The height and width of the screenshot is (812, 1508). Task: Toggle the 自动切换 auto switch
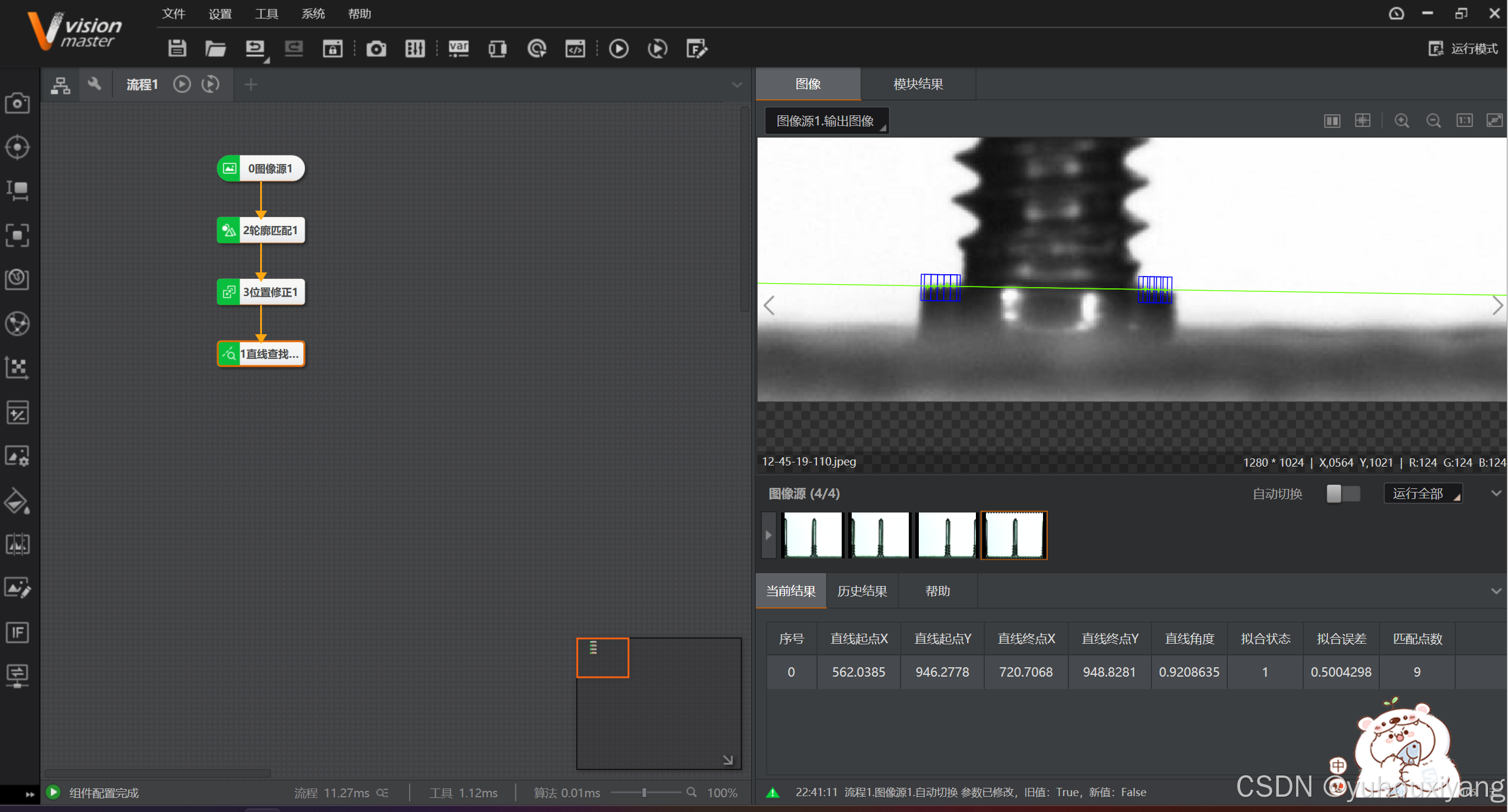pyautogui.click(x=1343, y=494)
